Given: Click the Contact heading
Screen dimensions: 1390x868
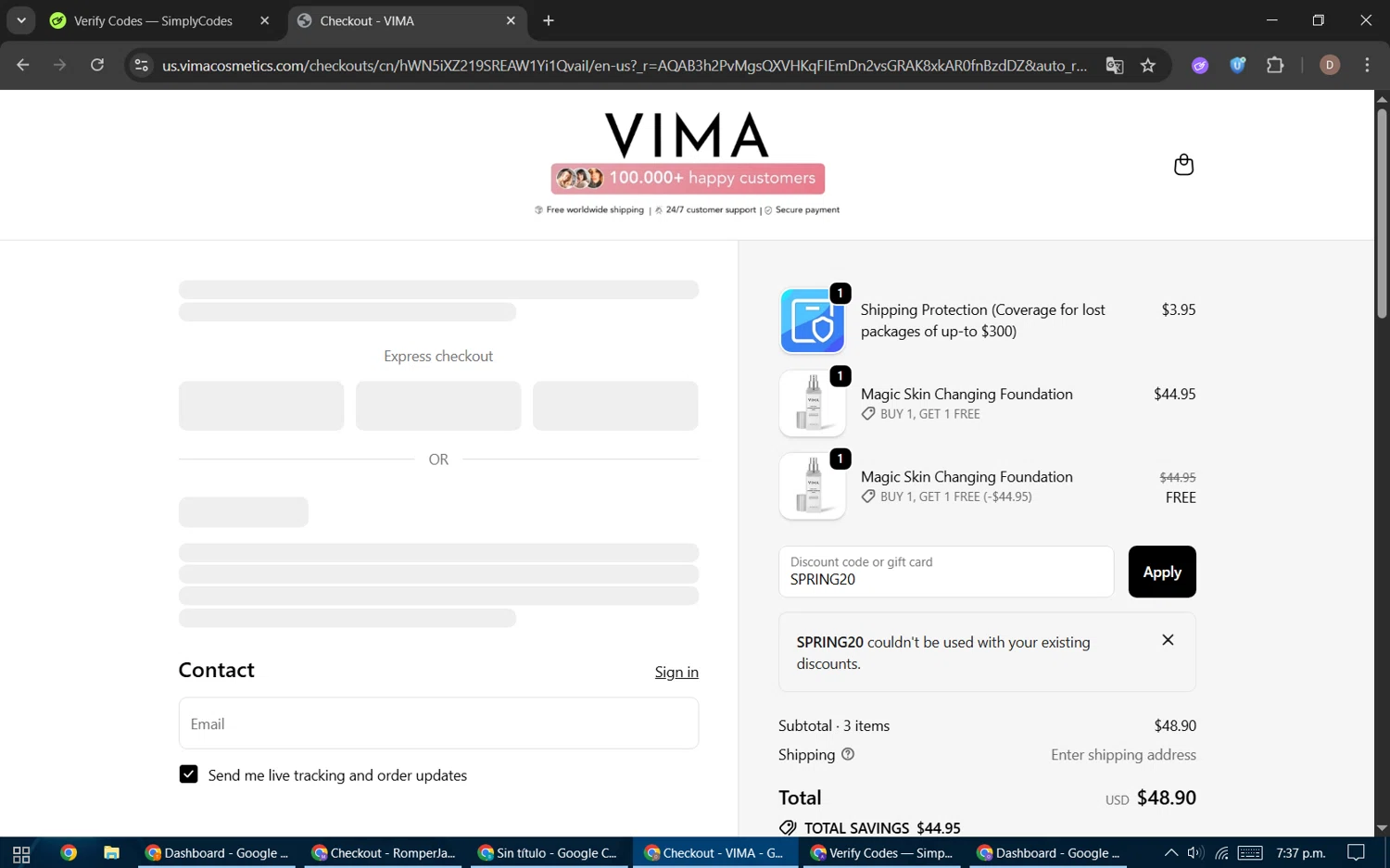Looking at the screenshot, I should pyautogui.click(x=216, y=671).
